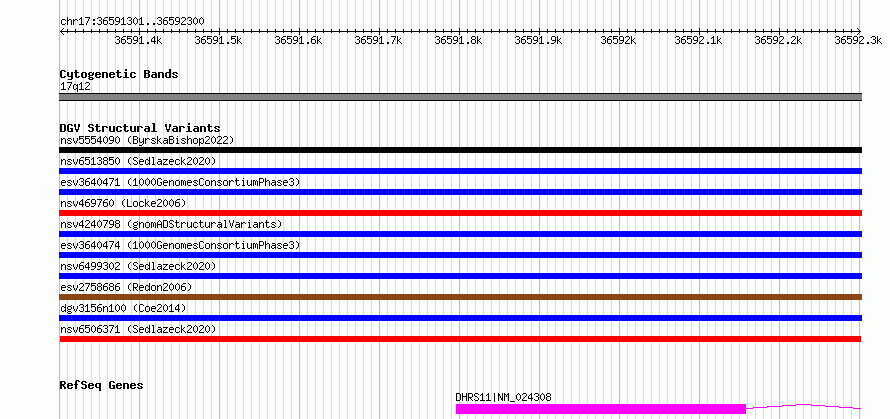Click the blue nsv6513850 variant bar

[460, 171]
